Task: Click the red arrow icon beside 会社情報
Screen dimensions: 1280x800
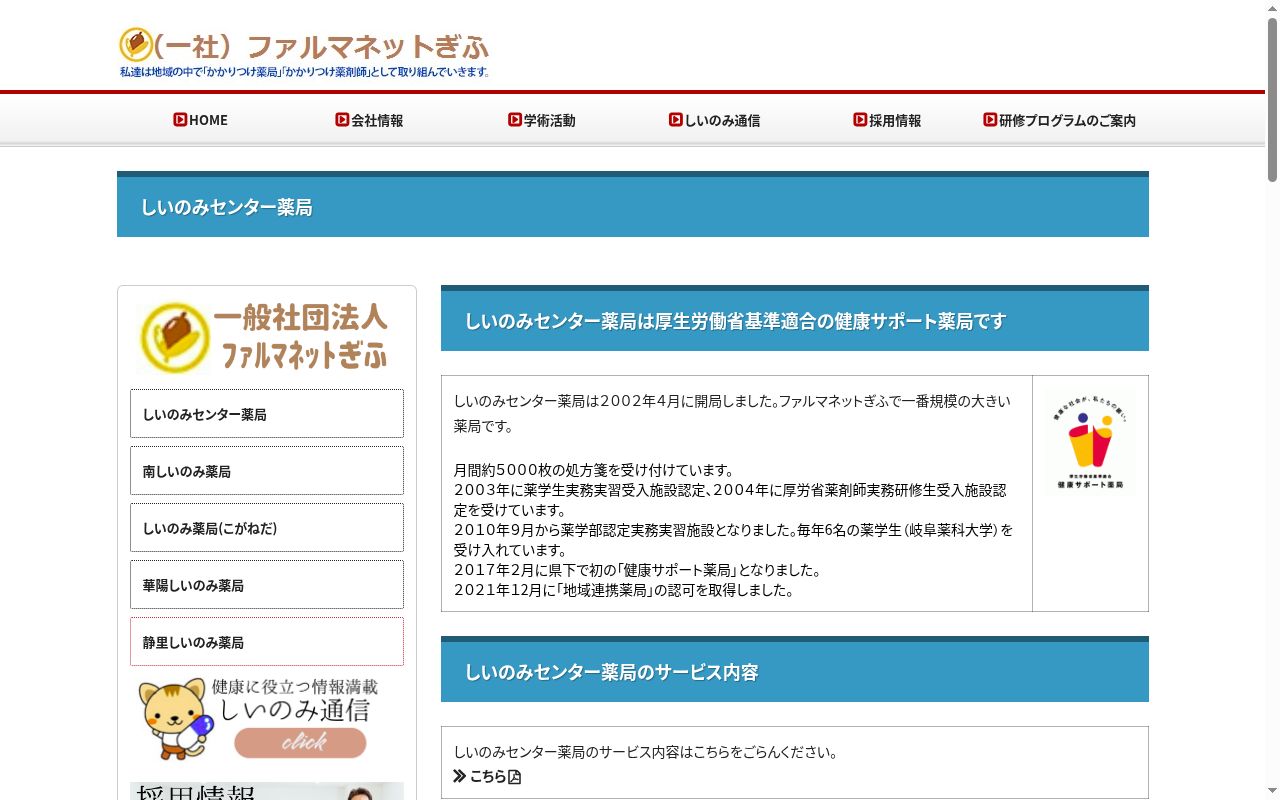Action: click(x=342, y=120)
